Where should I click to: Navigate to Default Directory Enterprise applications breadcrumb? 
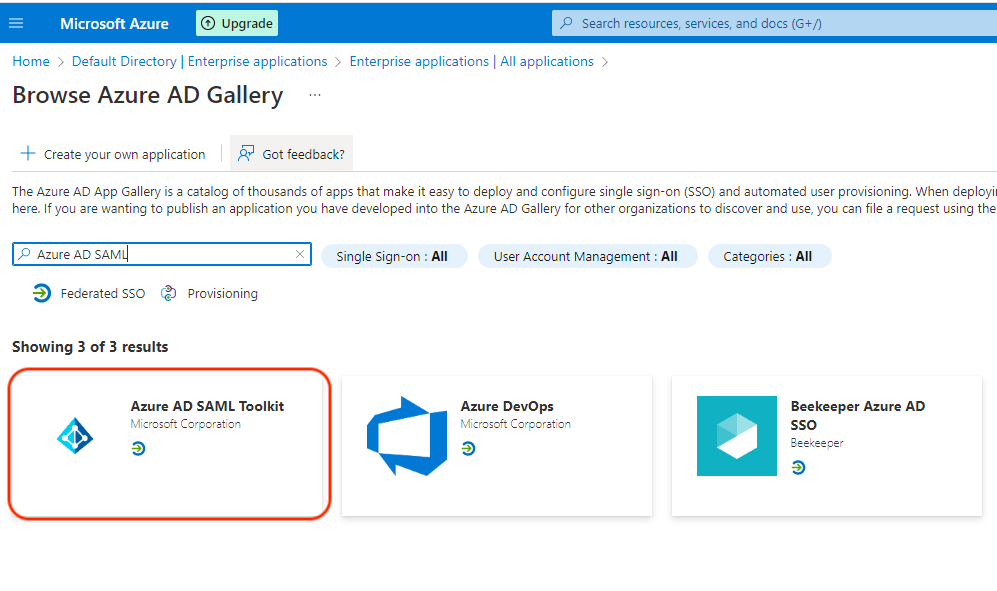(x=199, y=61)
